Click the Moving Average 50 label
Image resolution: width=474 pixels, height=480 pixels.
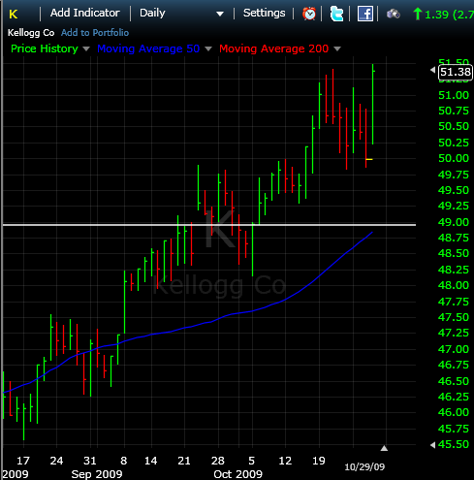click(148, 49)
